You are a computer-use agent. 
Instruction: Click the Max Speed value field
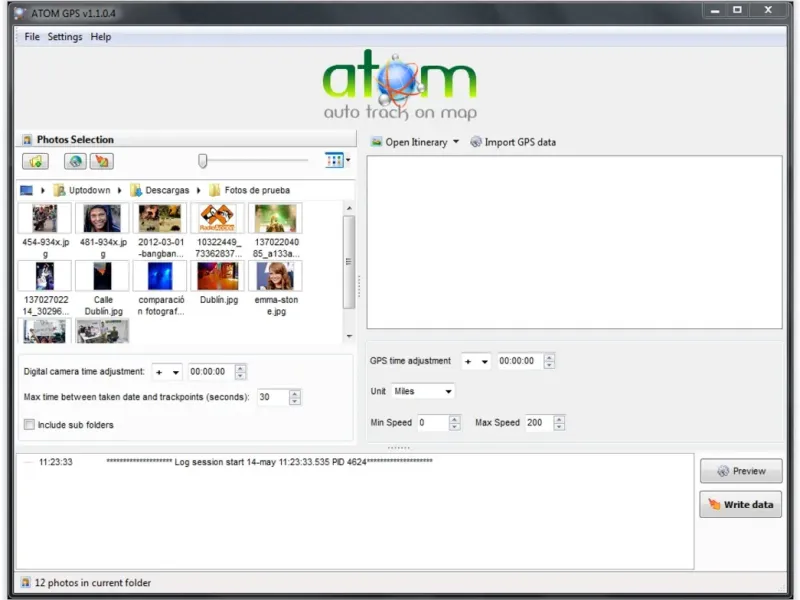tap(539, 423)
